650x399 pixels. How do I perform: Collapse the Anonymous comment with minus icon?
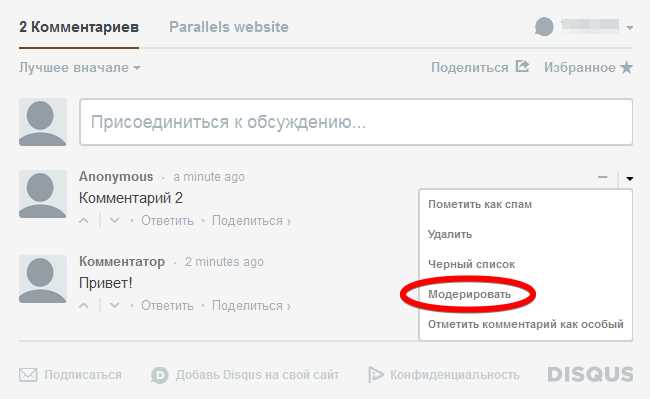click(603, 177)
